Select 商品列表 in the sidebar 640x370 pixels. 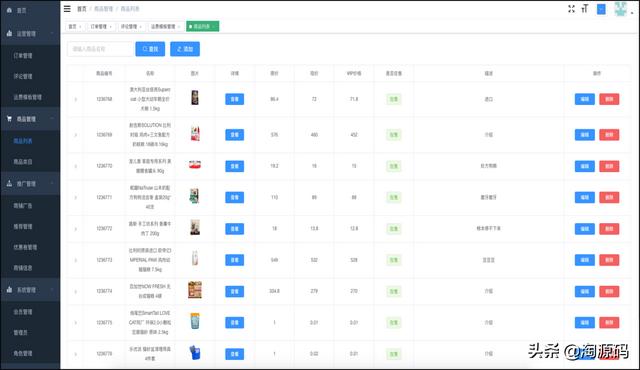pyautogui.click(x=30, y=141)
